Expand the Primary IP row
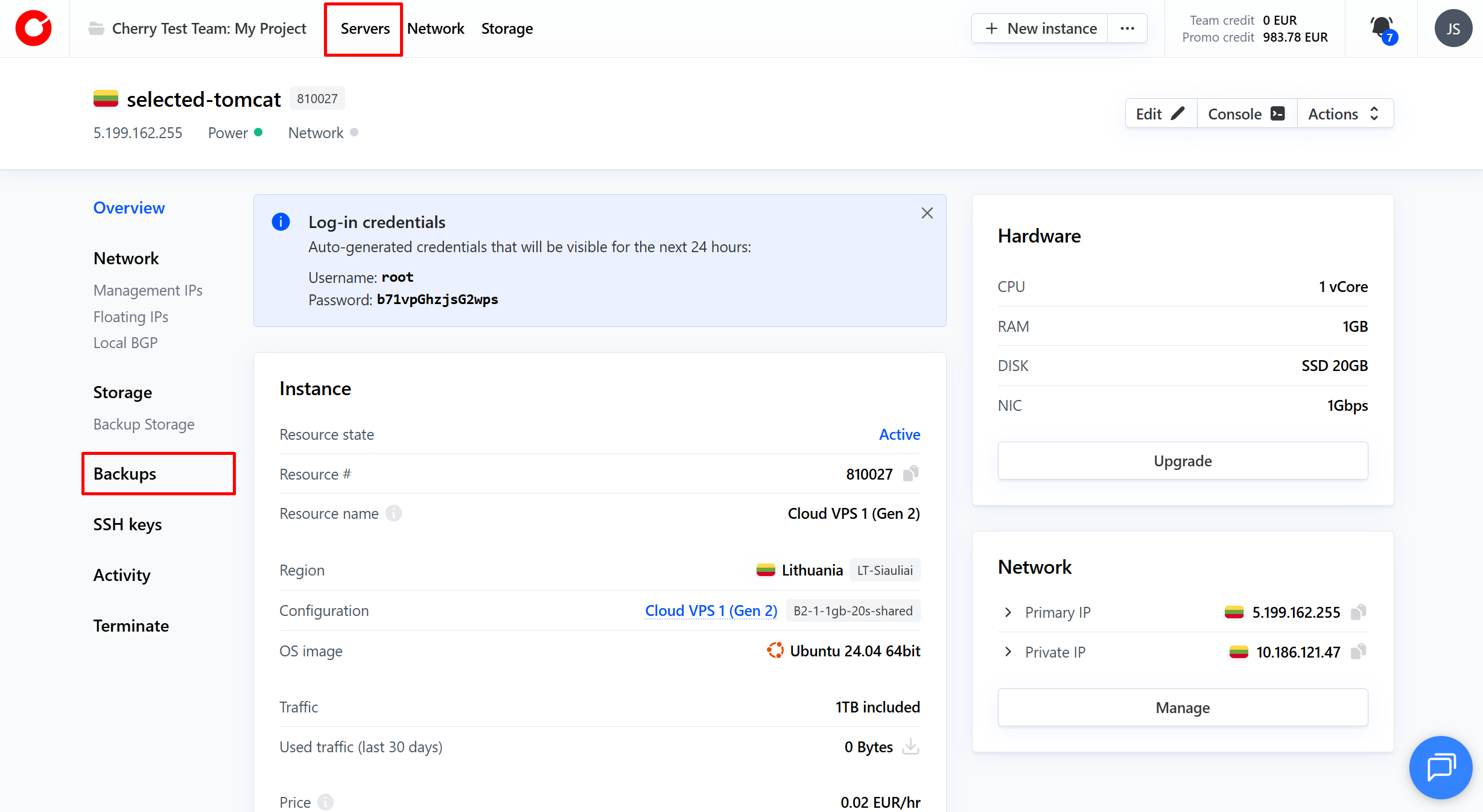The height and width of the screenshot is (812, 1483). click(x=1008, y=612)
